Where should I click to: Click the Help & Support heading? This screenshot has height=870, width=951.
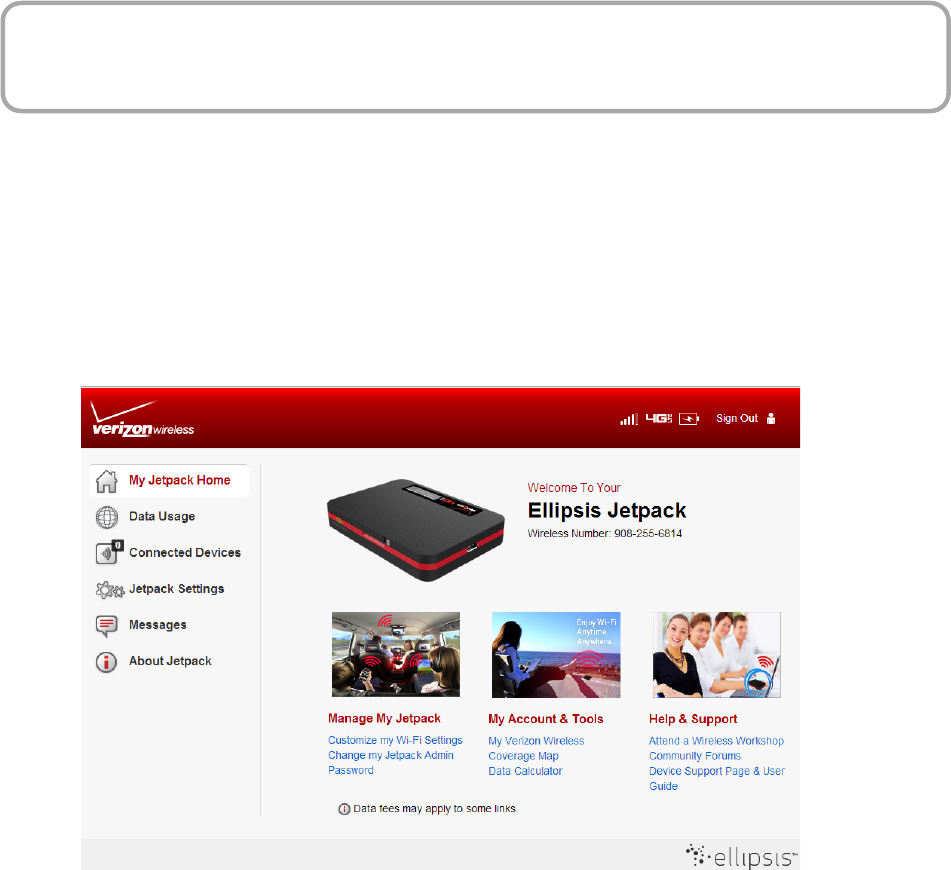[x=693, y=719]
